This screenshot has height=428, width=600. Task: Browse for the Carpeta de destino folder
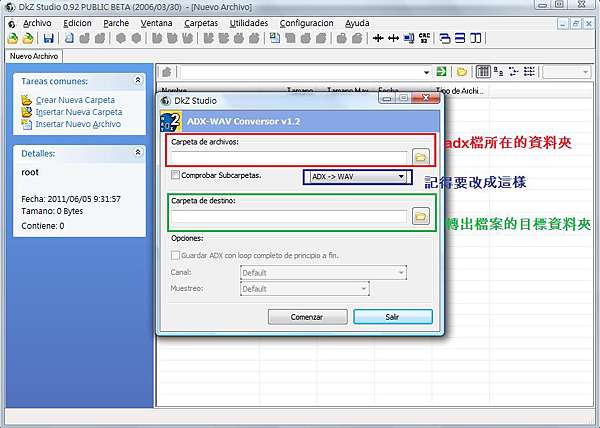coord(421,216)
